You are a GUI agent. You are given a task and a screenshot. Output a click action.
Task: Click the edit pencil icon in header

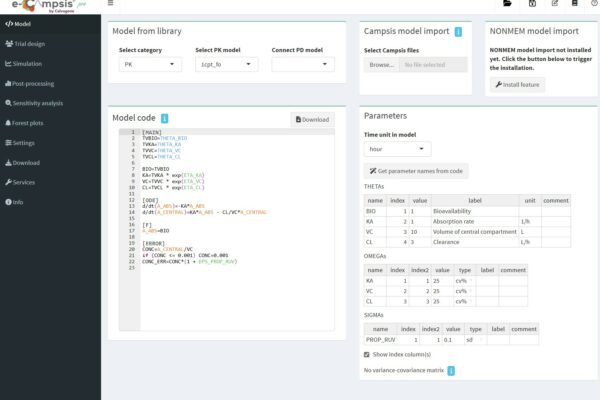[x=555, y=5]
